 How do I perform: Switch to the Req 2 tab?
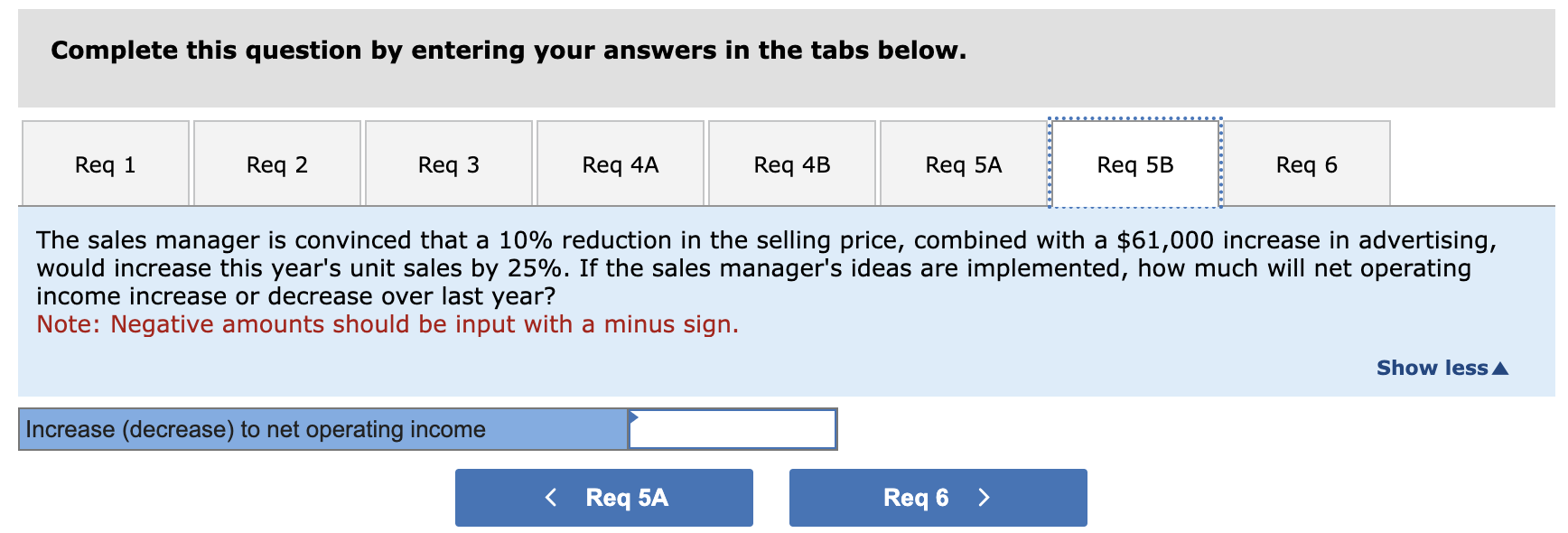tap(276, 164)
